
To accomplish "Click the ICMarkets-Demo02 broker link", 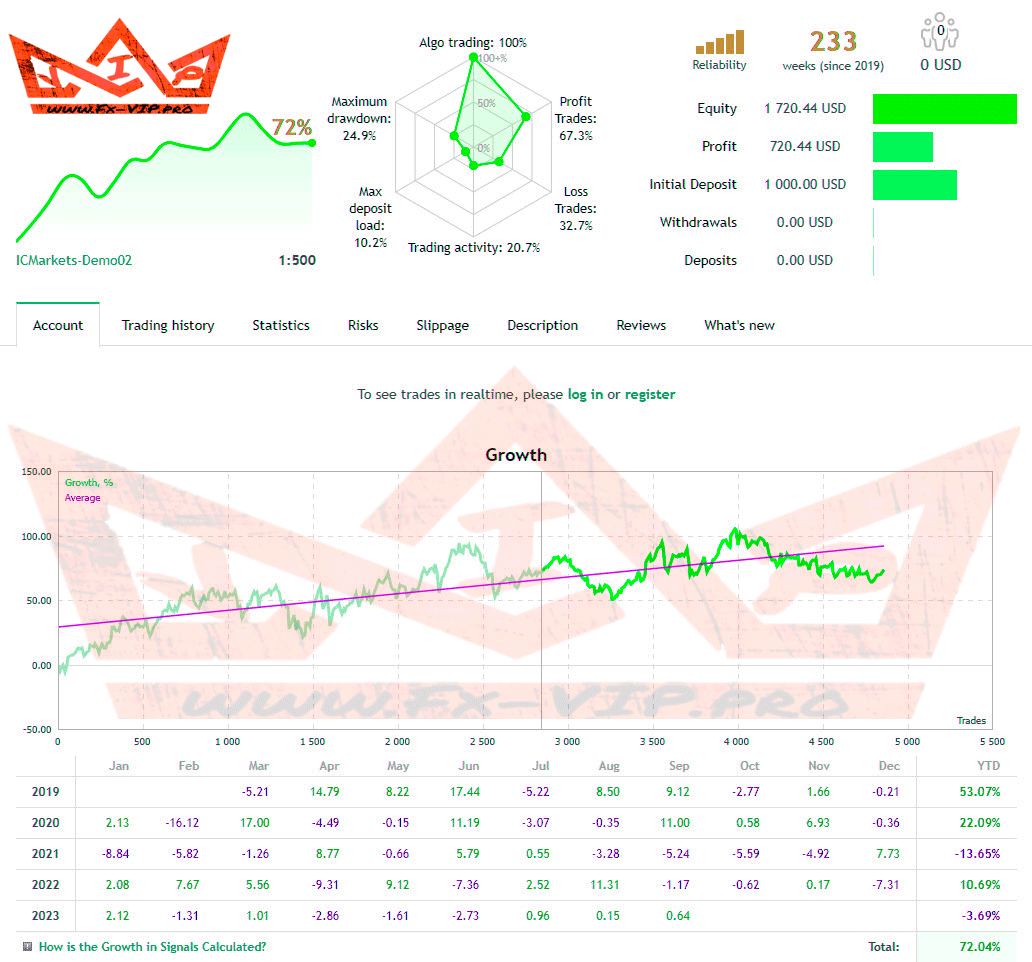I will click(x=74, y=260).
